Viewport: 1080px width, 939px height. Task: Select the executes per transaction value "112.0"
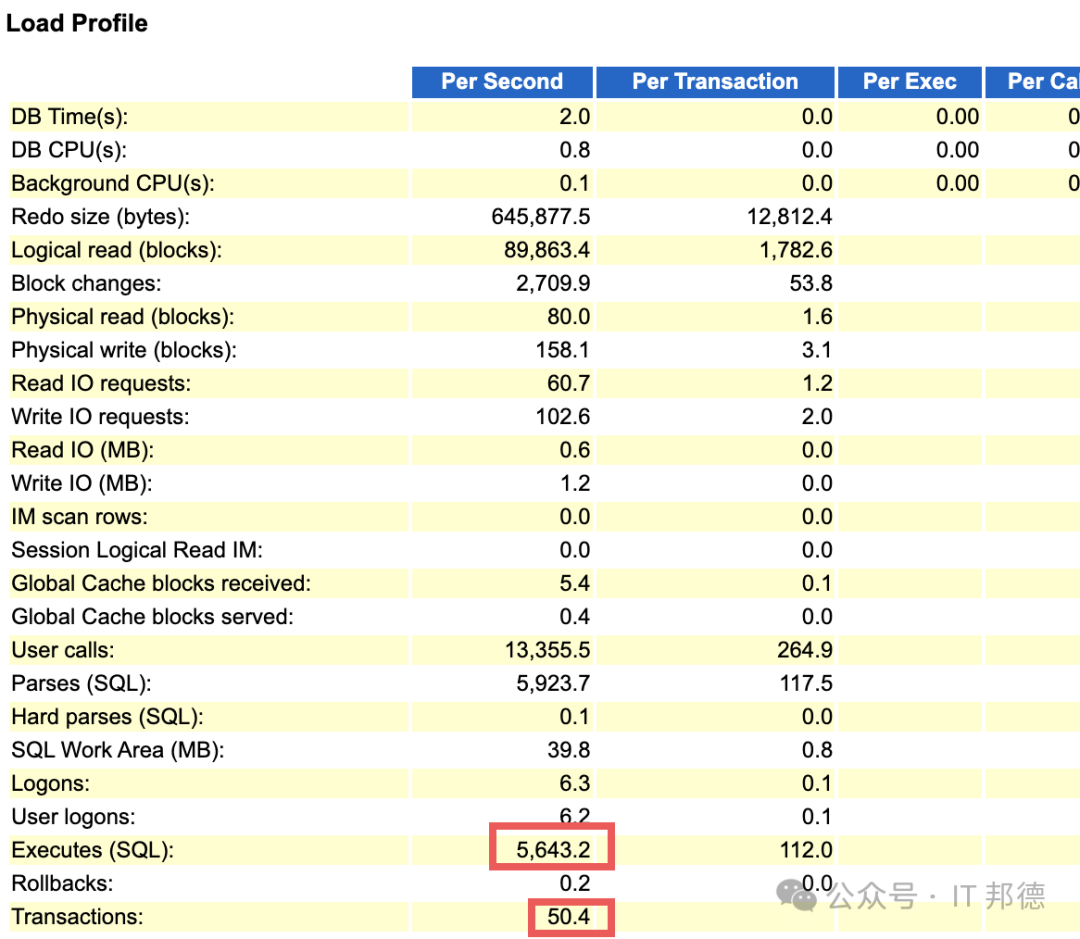806,851
